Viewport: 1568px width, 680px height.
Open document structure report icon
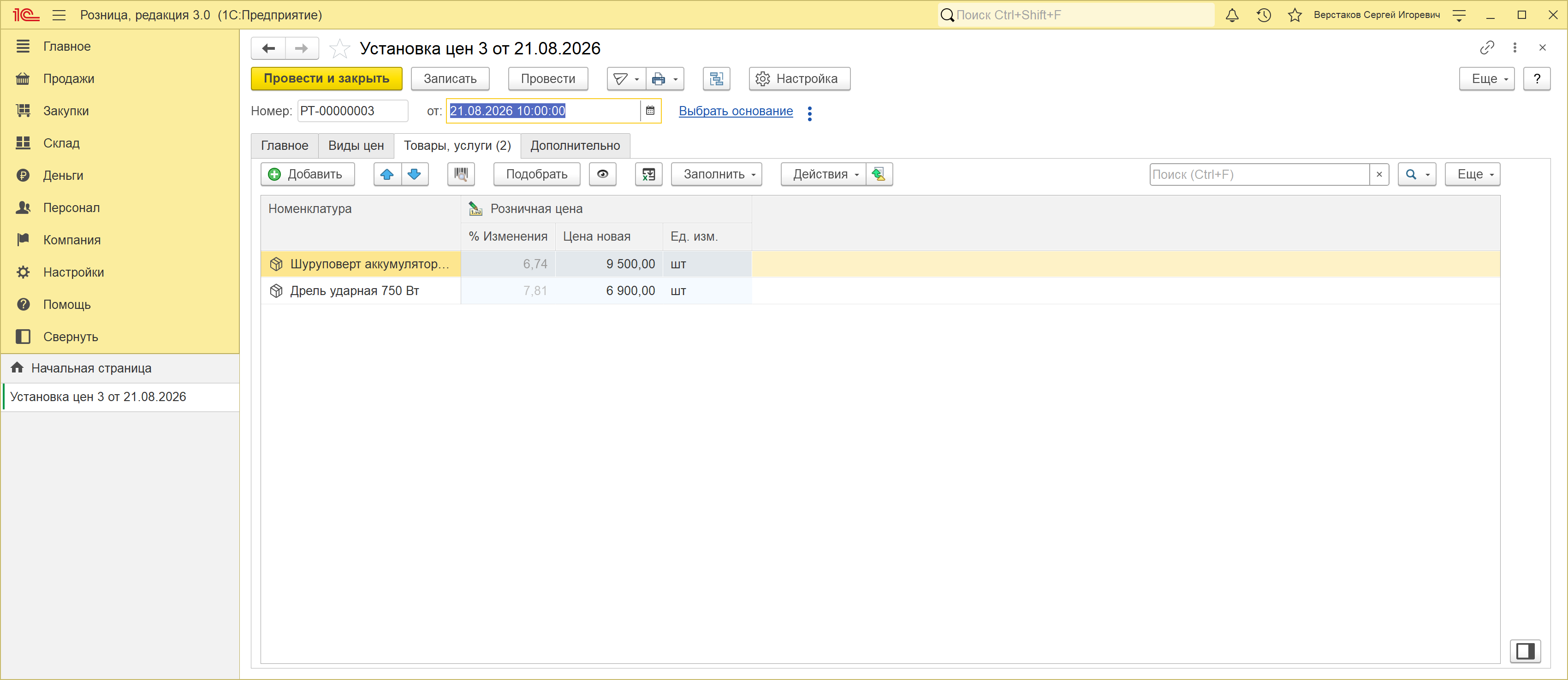coord(716,78)
